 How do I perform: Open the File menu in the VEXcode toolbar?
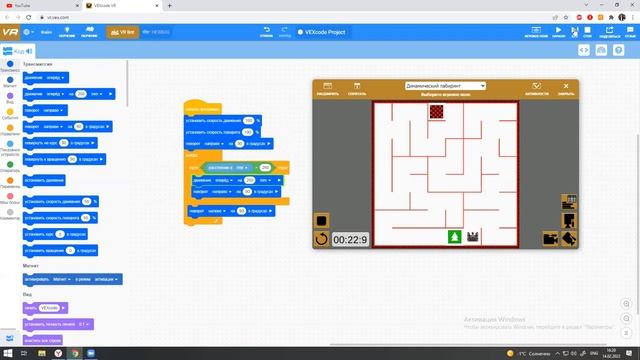[x=46, y=32]
